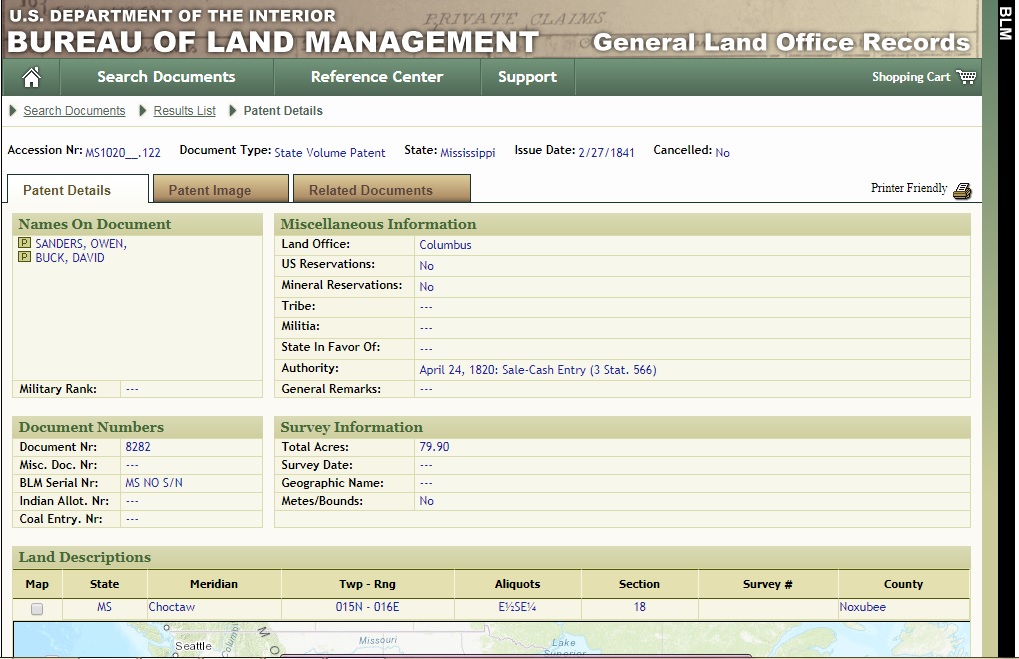Check the Map checkbox for MS row
Viewport: 1019px width, 659px height.
click(37, 608)
